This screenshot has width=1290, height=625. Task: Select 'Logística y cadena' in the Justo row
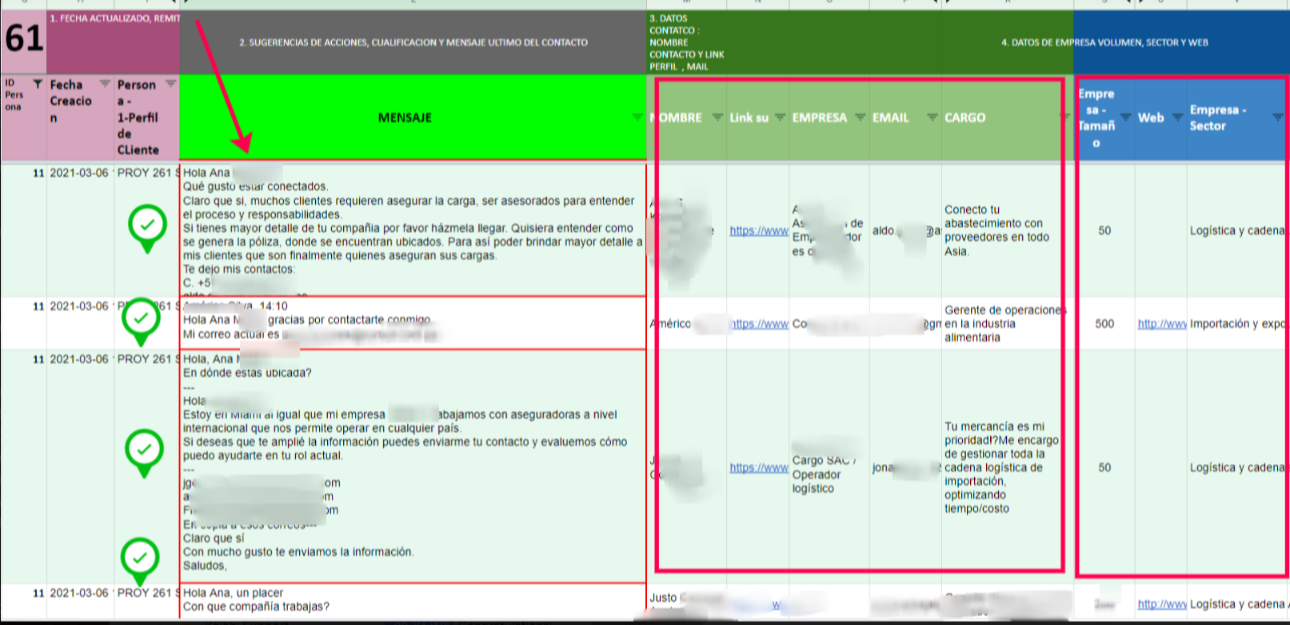[x=1238, y=603]
